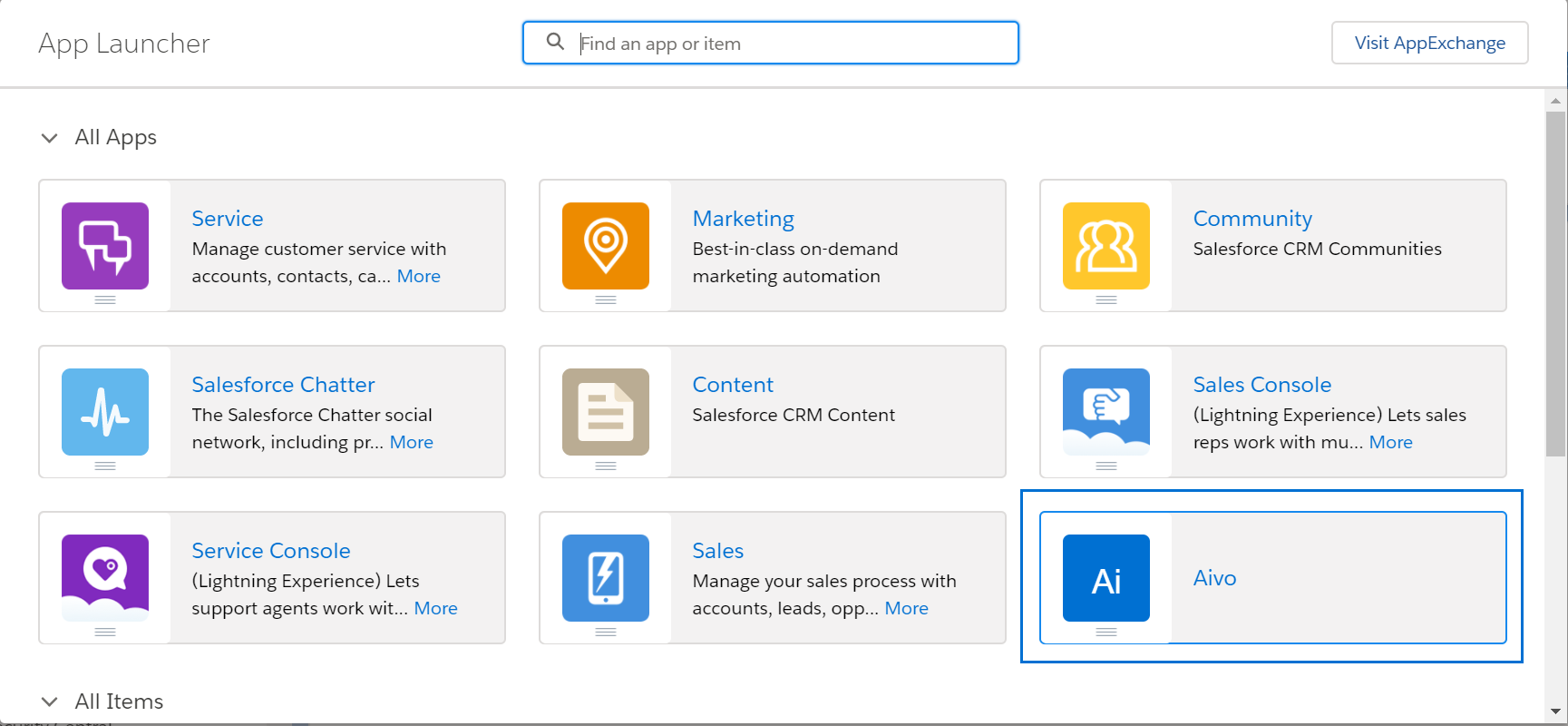Grab the drag handle under Service Console icon
Screen dimensions: 1568x726
(x=105, y=632)
